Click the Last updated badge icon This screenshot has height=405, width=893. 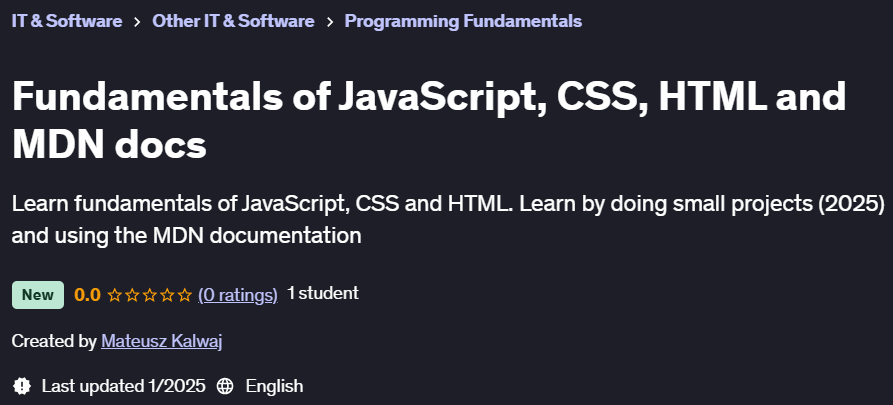tap(22, 386)
